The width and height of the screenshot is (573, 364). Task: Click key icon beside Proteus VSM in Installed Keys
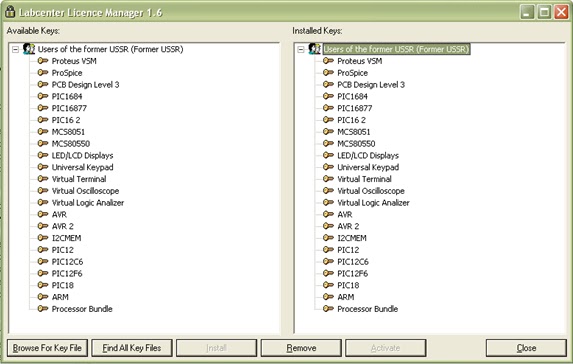(x=328, y=61)
